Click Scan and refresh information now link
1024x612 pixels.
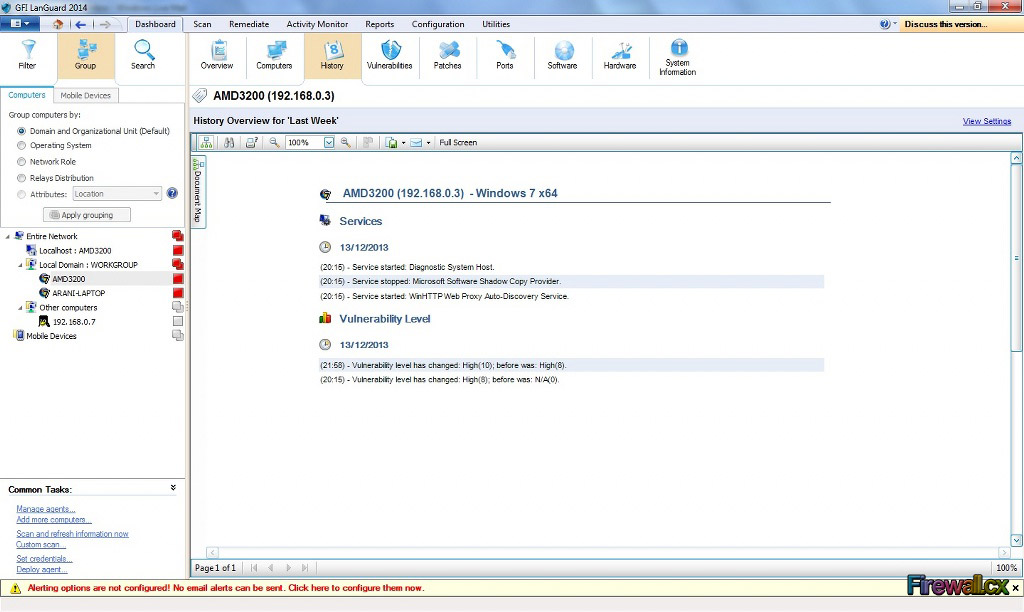click(x=72, y=534)
